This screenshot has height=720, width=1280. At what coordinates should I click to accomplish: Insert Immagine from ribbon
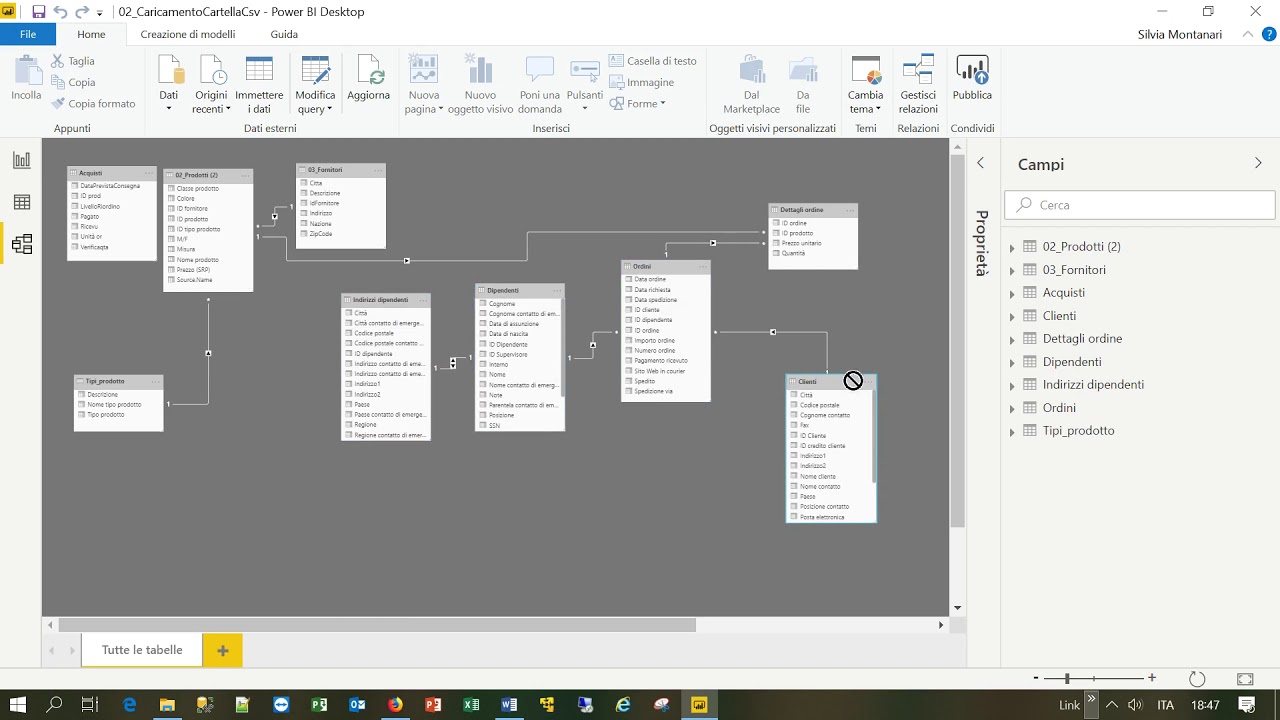tap(641, 82)
